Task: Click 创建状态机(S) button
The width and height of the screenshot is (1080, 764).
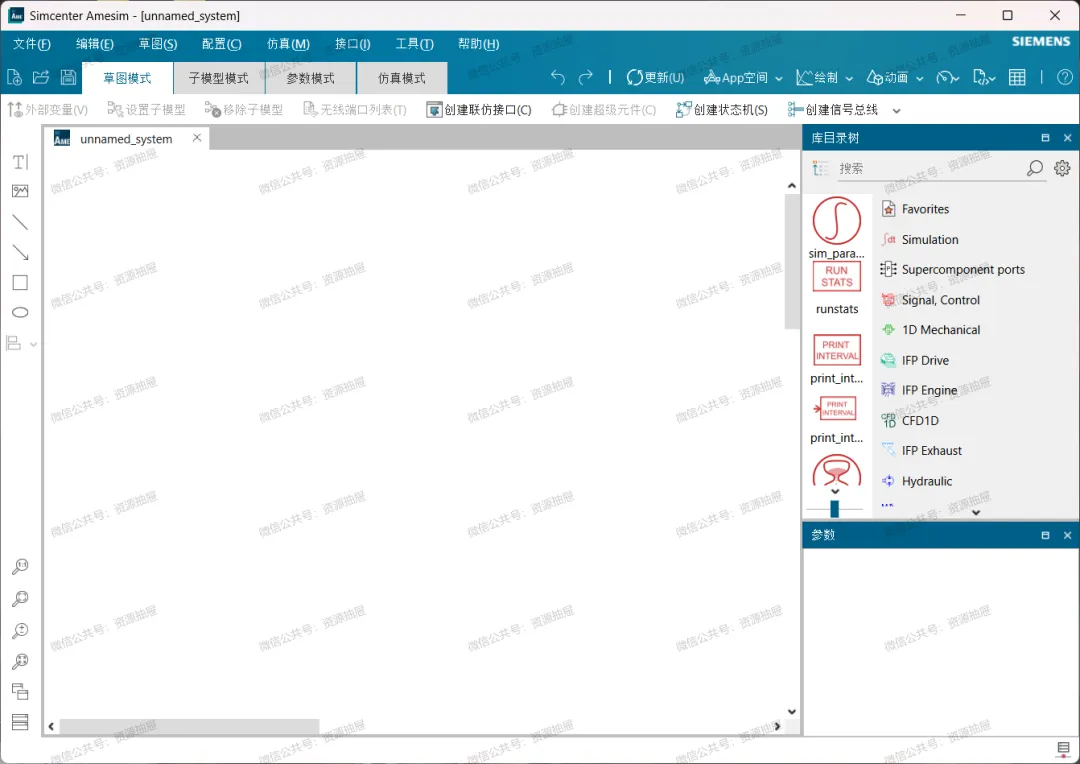Action: pyautogui.click(x=722, y=110)
